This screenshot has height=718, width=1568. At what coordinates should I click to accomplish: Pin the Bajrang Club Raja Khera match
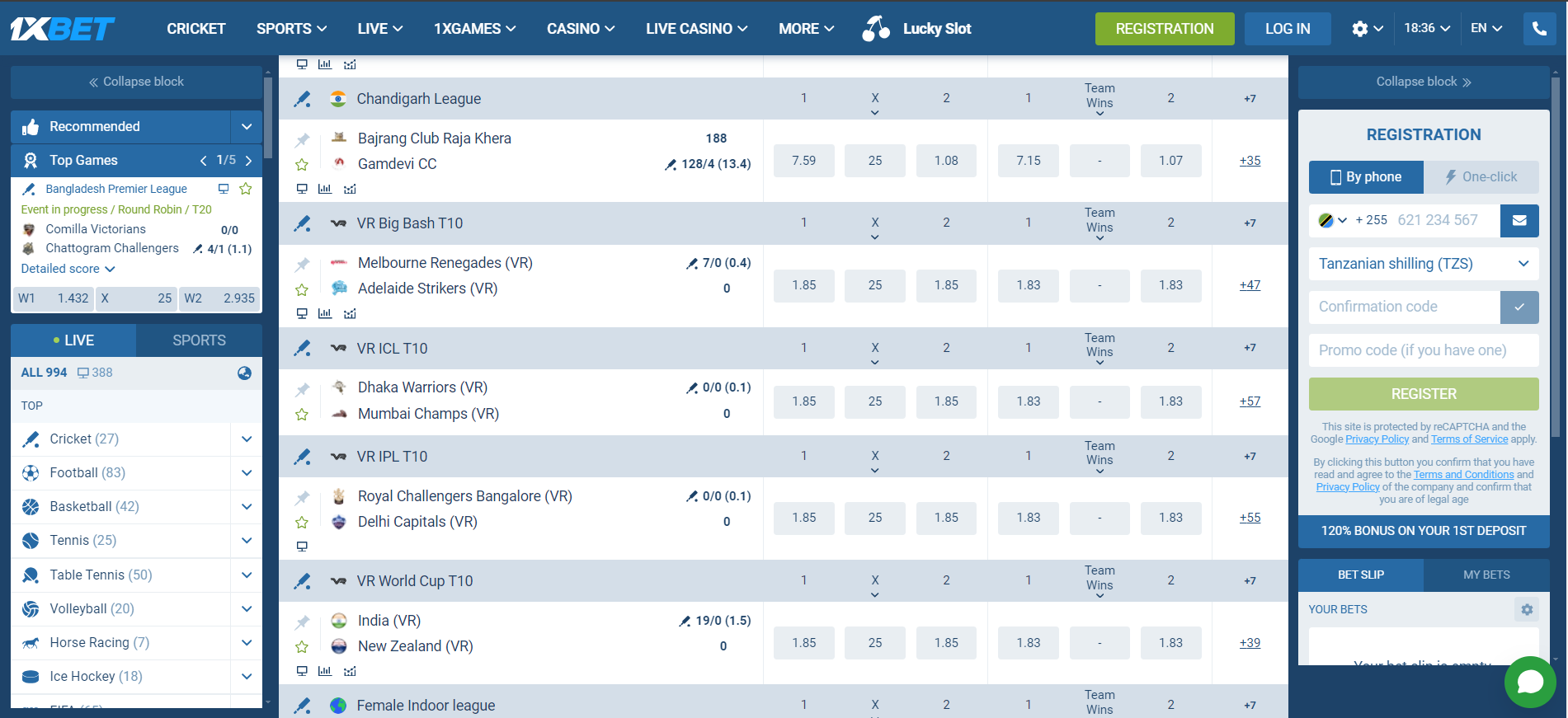pyautogui.click(x=302, y=140)
